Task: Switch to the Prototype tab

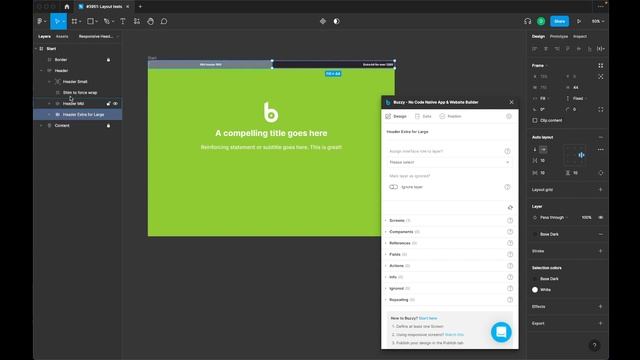Action: pos(559,36)
